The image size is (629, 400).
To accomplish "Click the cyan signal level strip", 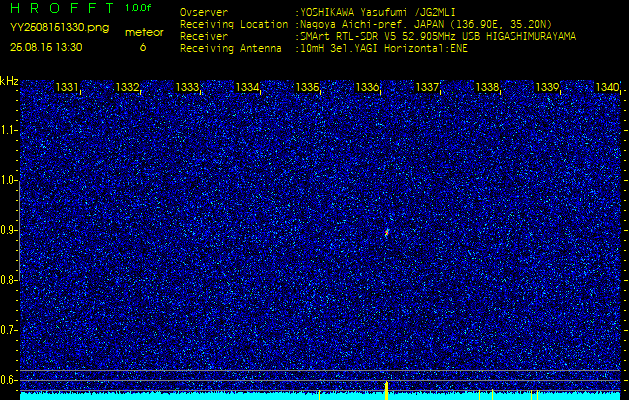I will tap(320, 396).
